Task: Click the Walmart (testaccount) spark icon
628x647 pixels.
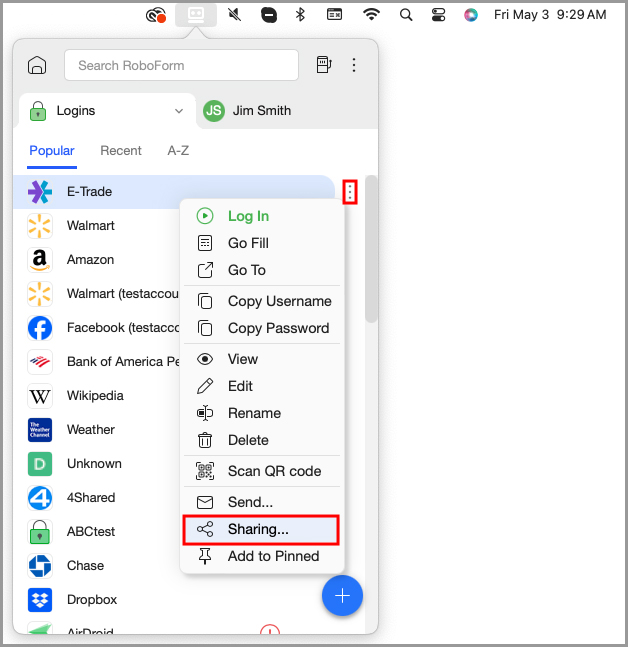Action: (40, 294)
